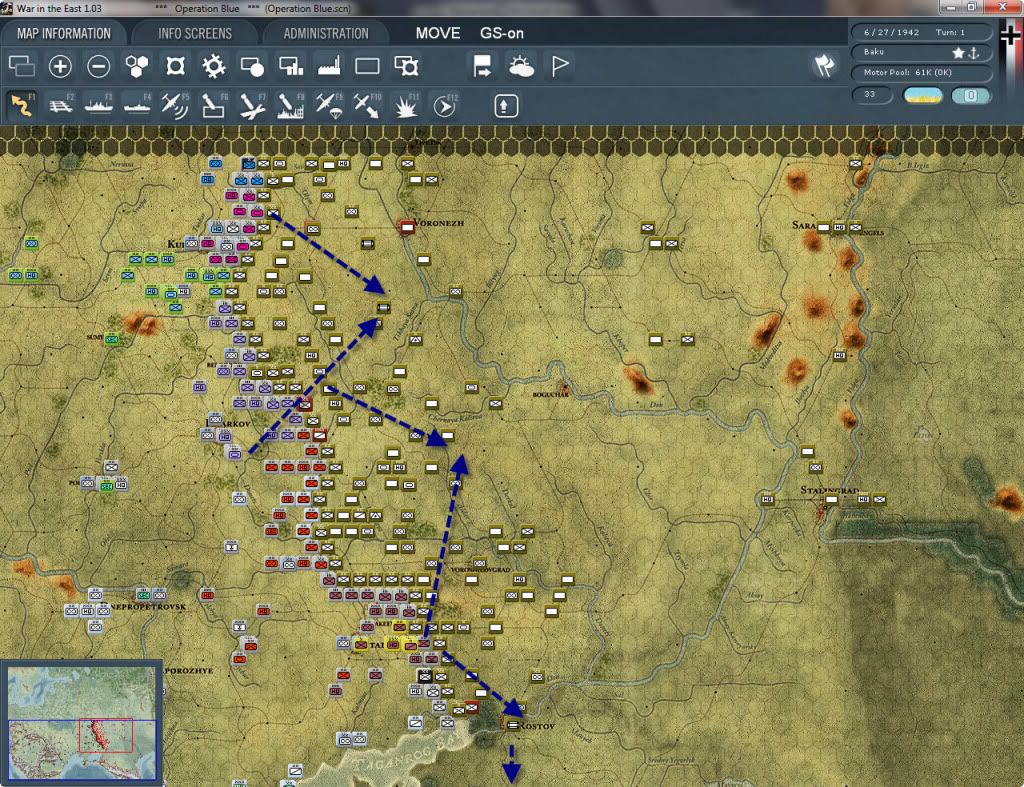The height and width of the screenshot is (787, 1024).
Task: Select the F7 bomb airfield mode icon
Action: 252,105
